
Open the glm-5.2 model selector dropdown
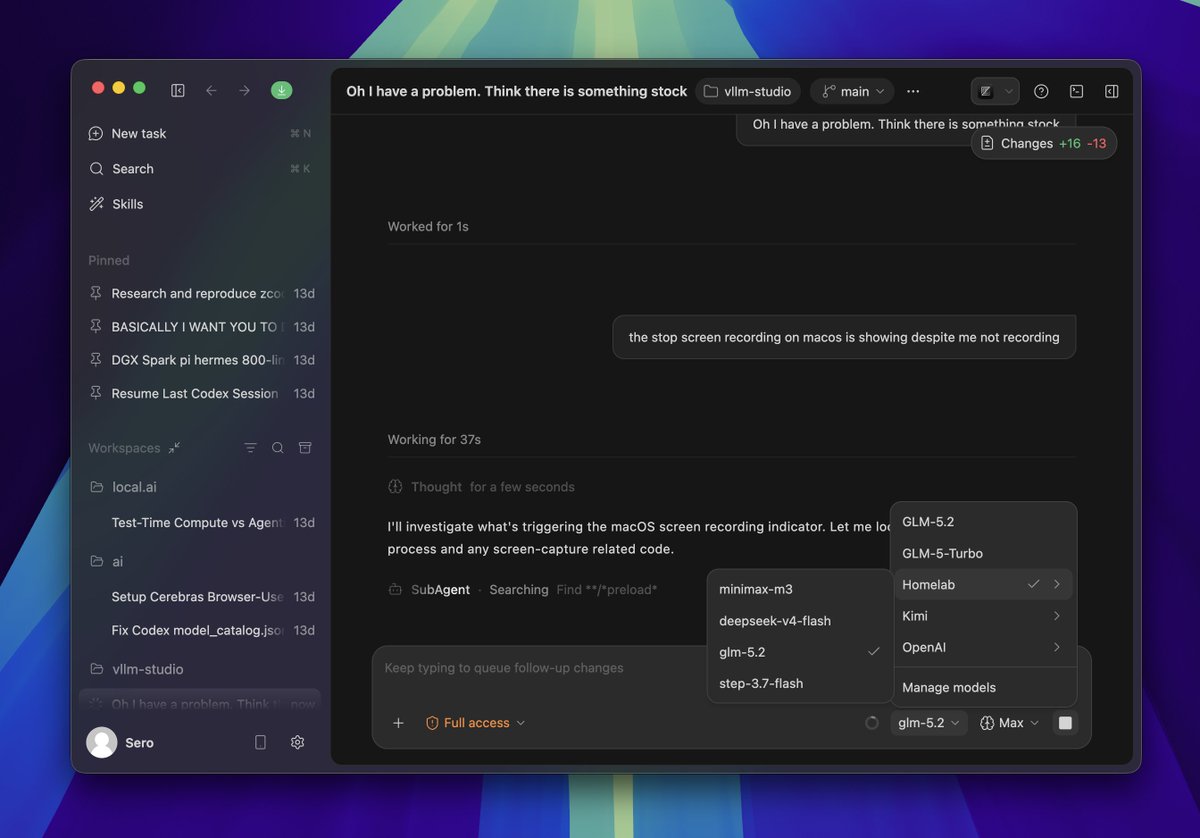coord(929,723)
